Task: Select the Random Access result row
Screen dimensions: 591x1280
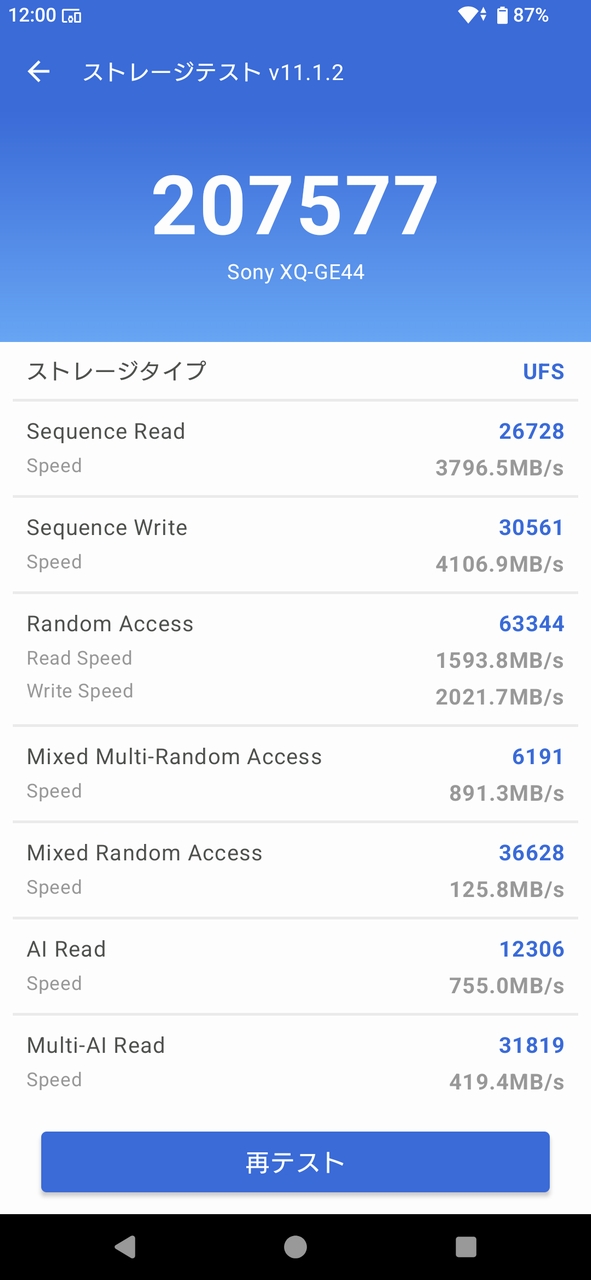Action: coord(295,658)
